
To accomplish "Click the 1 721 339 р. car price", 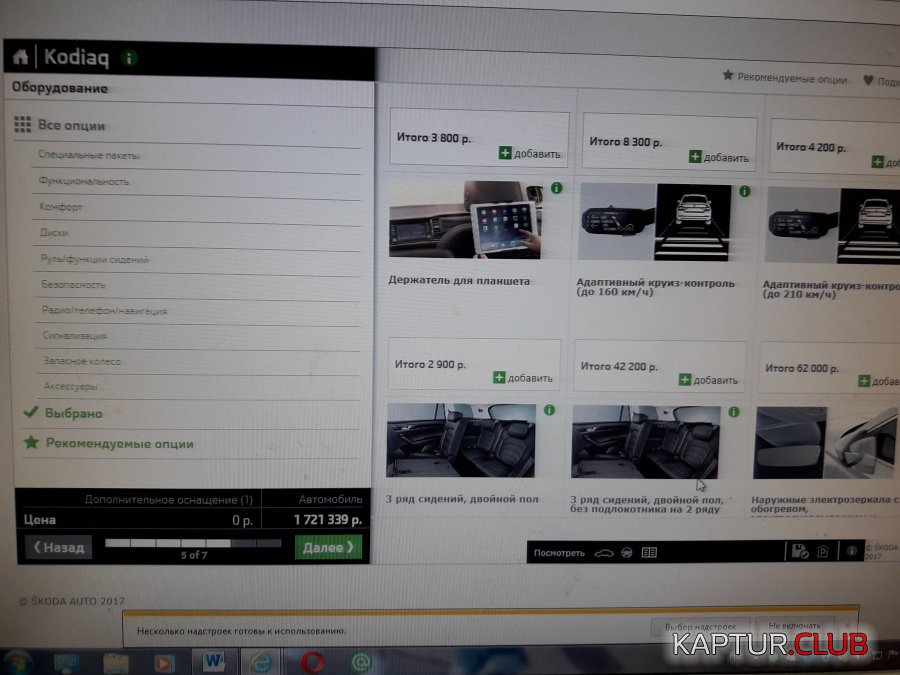I will [328, 519].
